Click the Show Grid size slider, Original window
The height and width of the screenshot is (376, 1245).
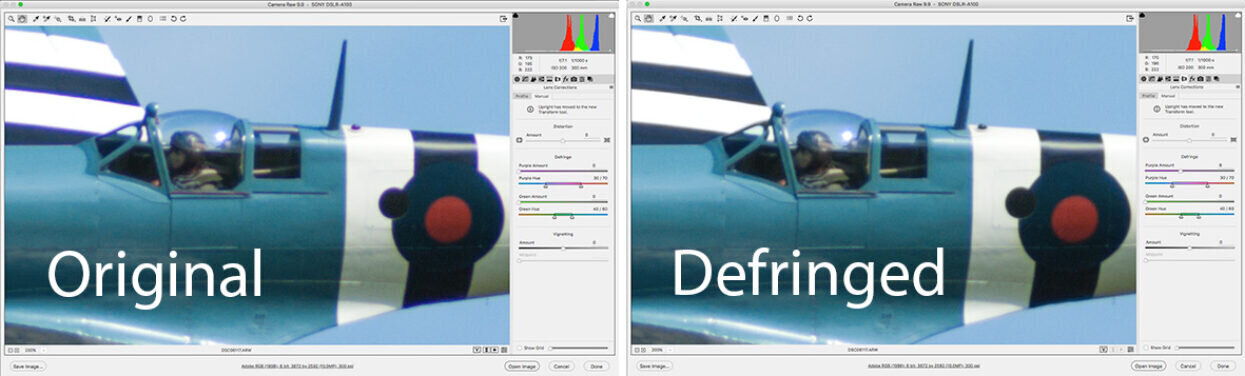pyautogui.click(x=578, y=348)
